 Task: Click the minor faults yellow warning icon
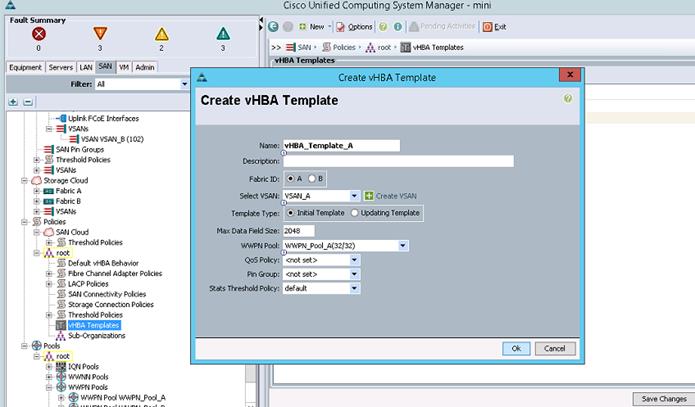161,34
